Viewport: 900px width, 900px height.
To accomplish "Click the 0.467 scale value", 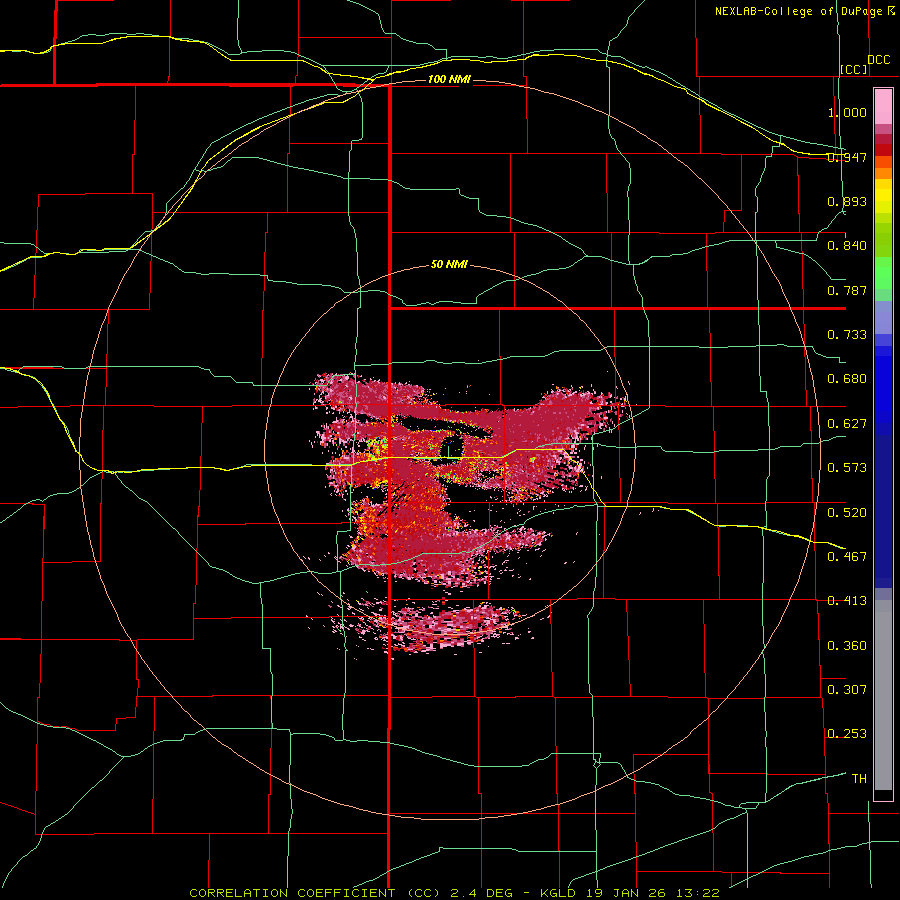I will click(847, 557).
